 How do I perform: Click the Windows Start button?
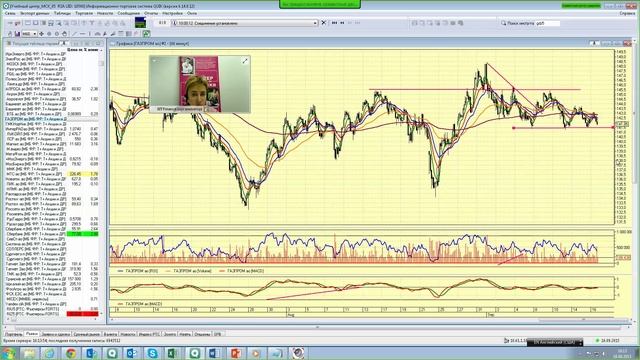tap(9, 353)
